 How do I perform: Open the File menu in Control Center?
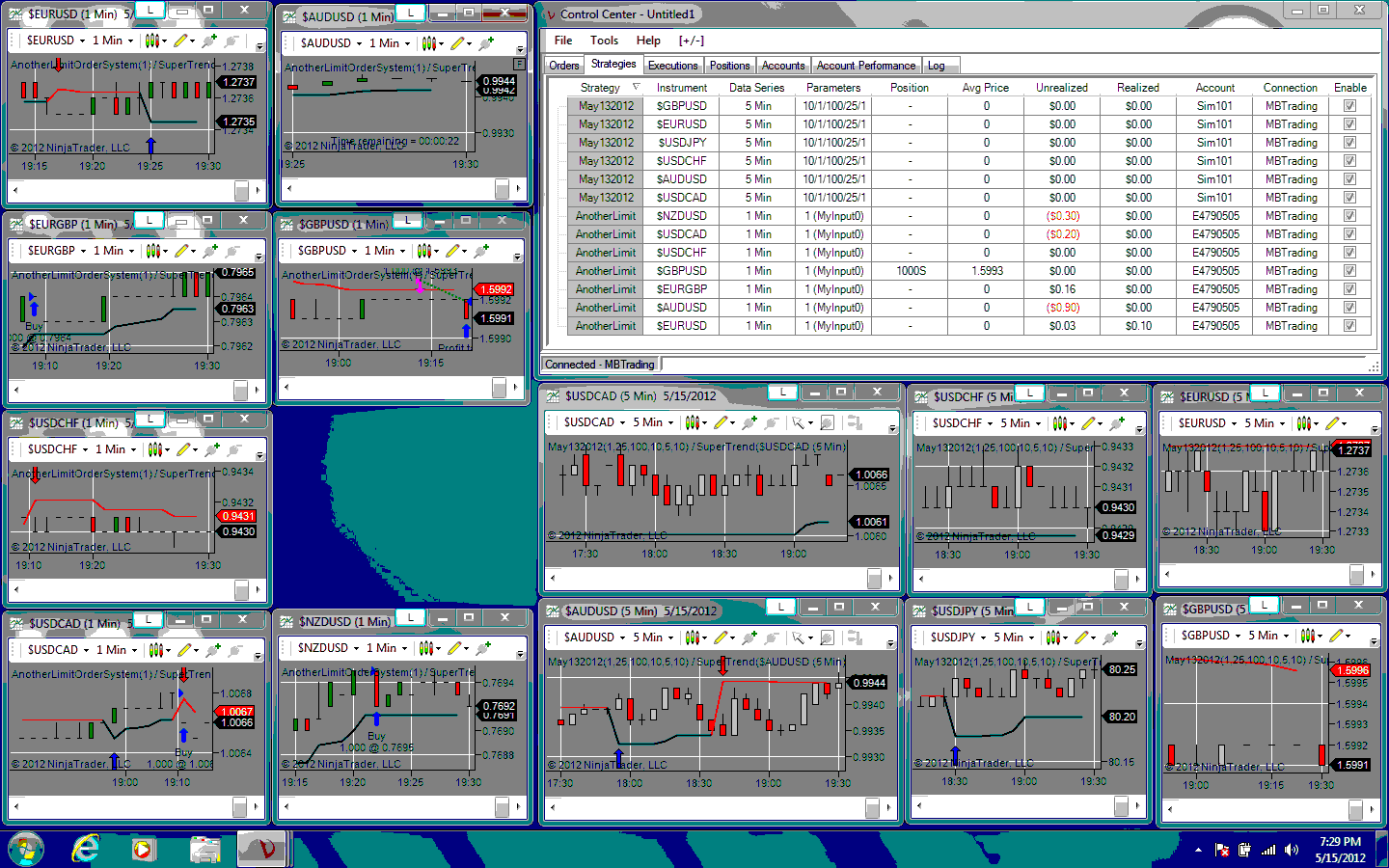pyautogui.click(x=563, y=41)
